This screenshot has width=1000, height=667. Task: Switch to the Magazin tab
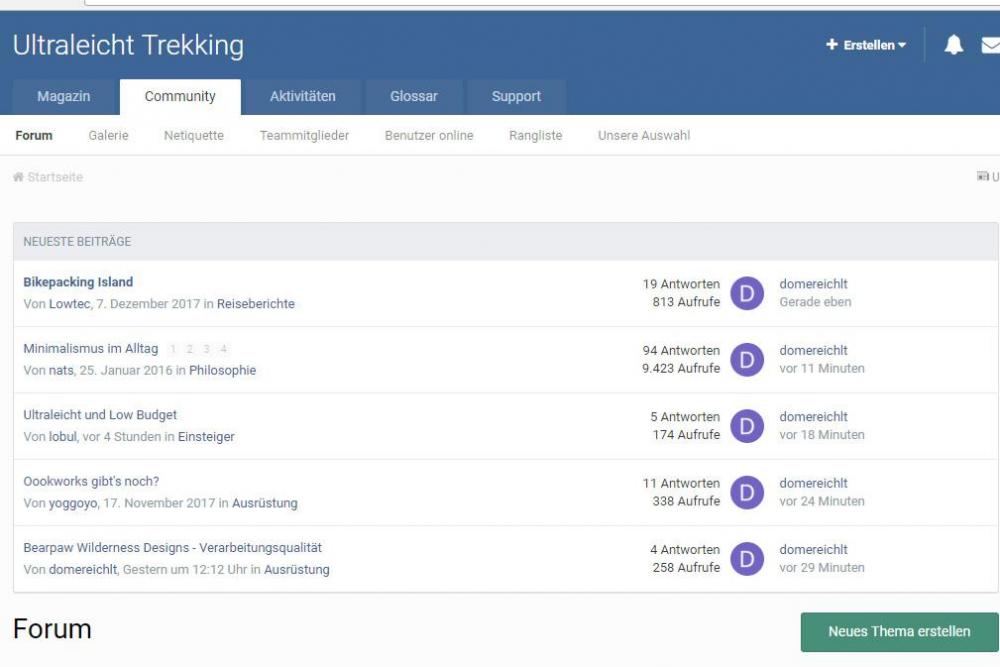pos(64,97)
